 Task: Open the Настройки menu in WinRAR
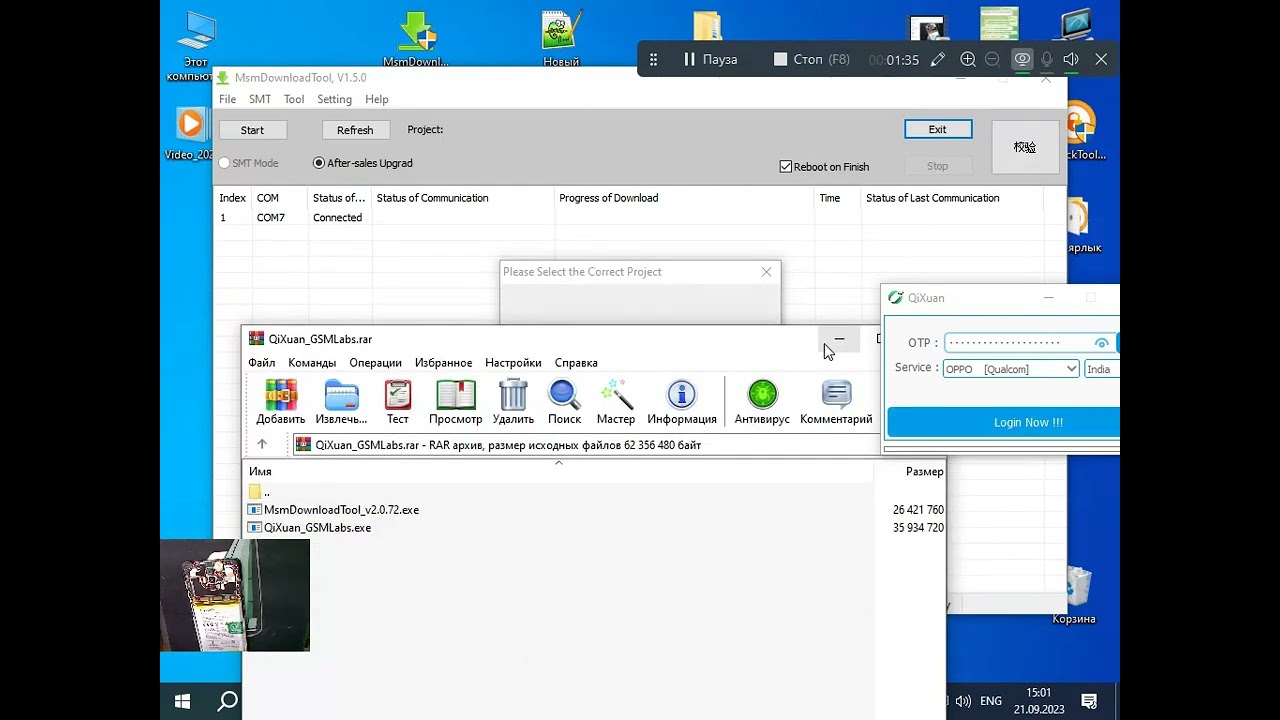pos(513,363)
